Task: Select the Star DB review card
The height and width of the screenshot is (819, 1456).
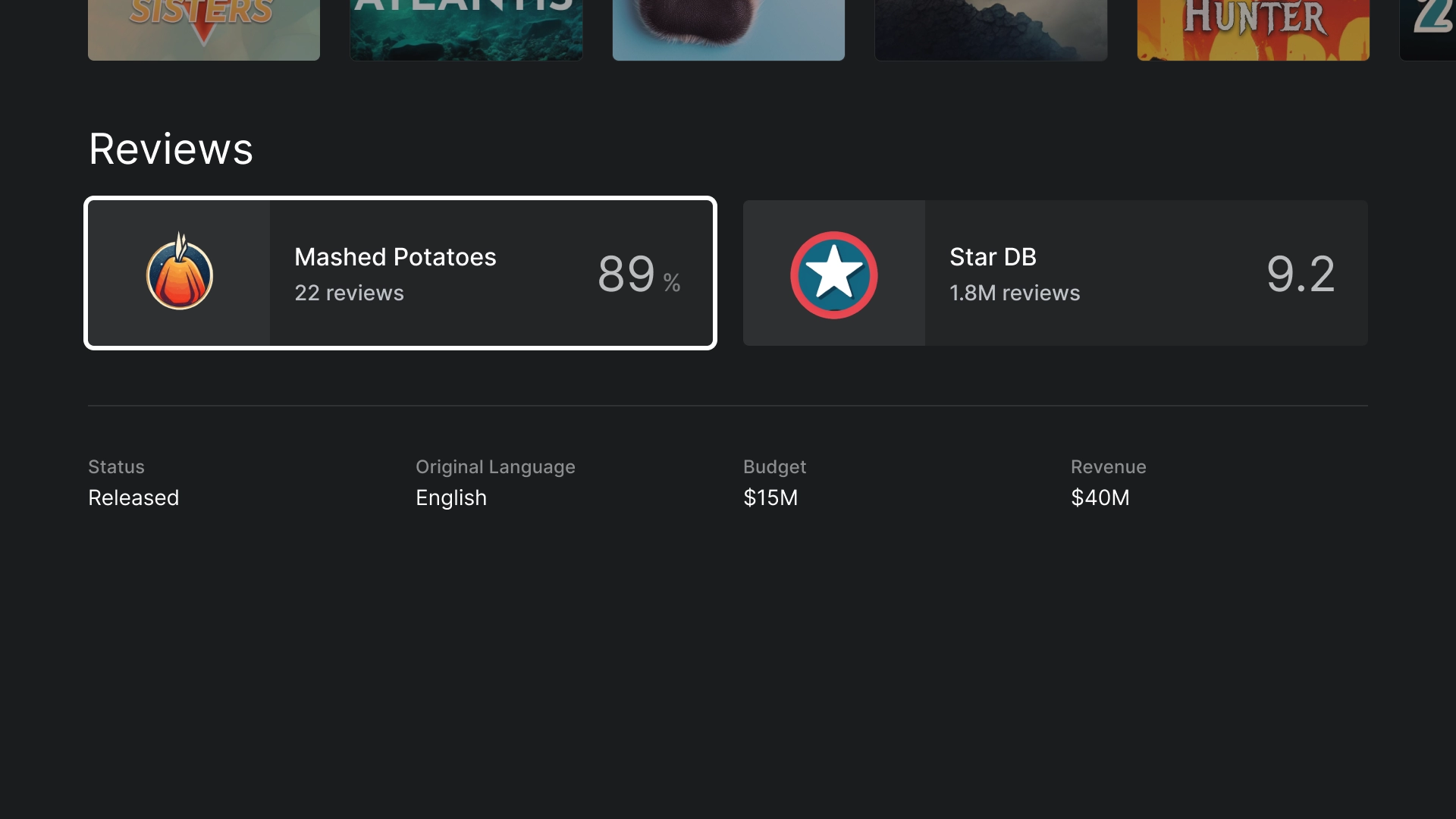Action: (x=1055, y=273)
